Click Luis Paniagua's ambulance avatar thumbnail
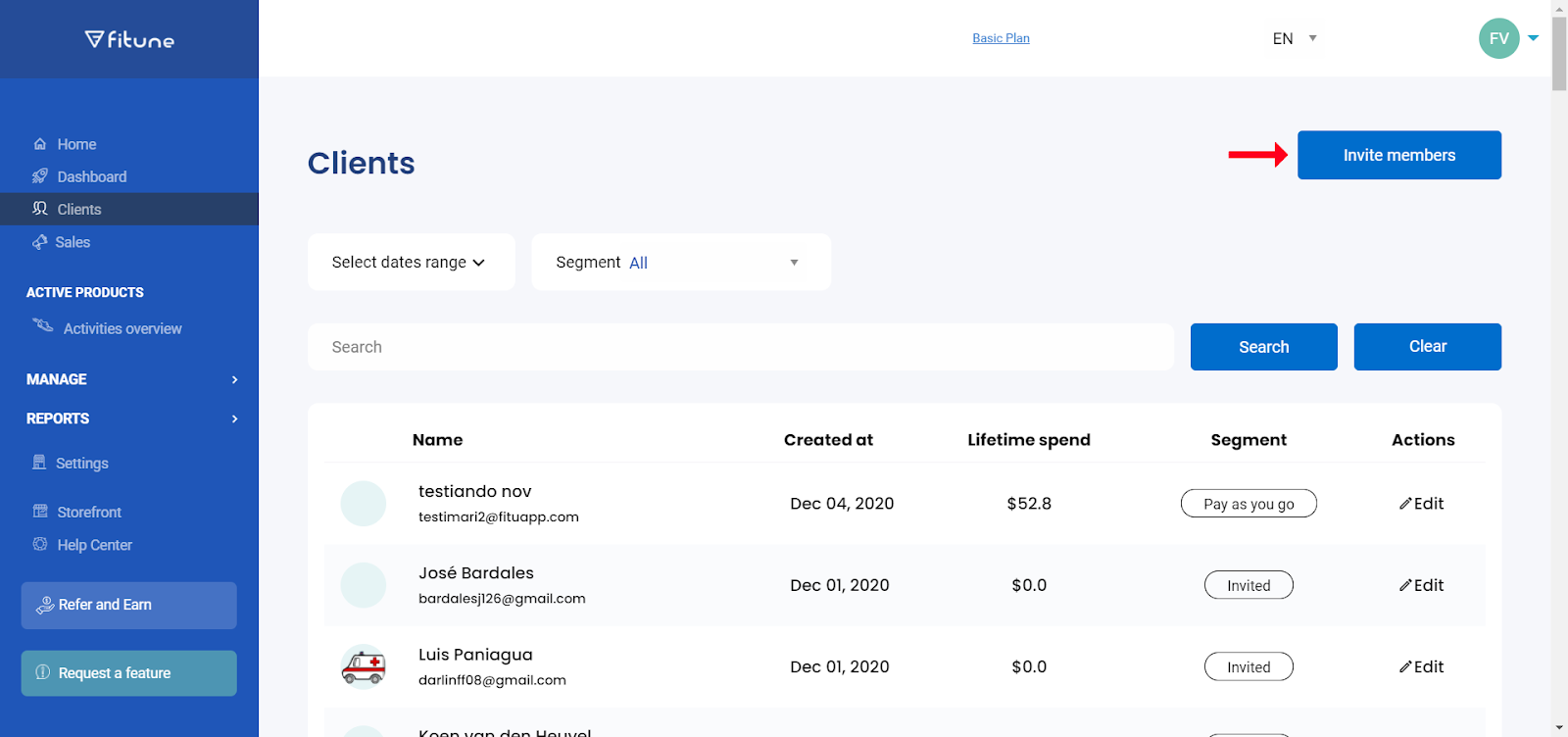The image size is (1568, 737). pos(364,667)
